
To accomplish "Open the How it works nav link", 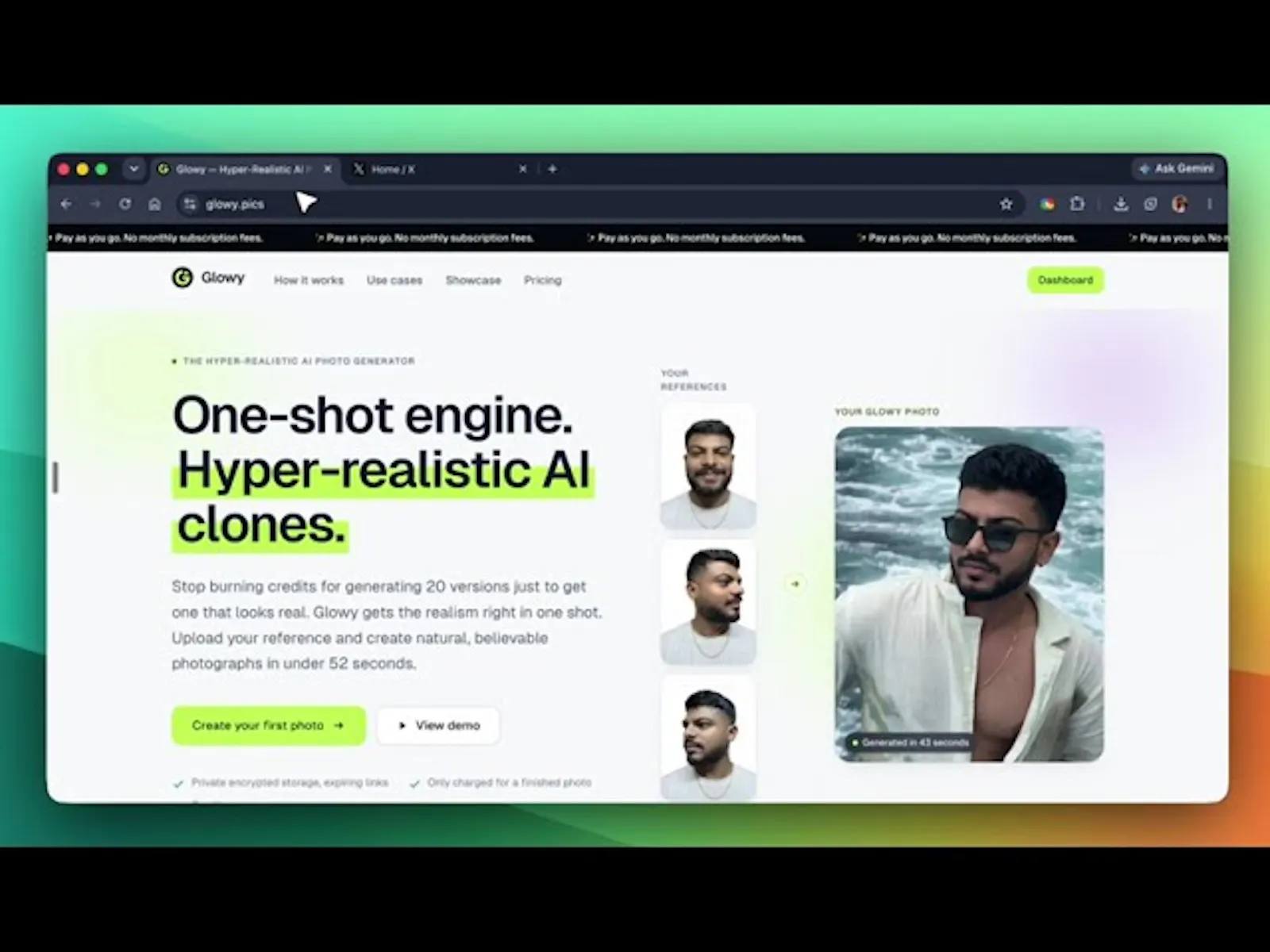I will pos(309,280).
